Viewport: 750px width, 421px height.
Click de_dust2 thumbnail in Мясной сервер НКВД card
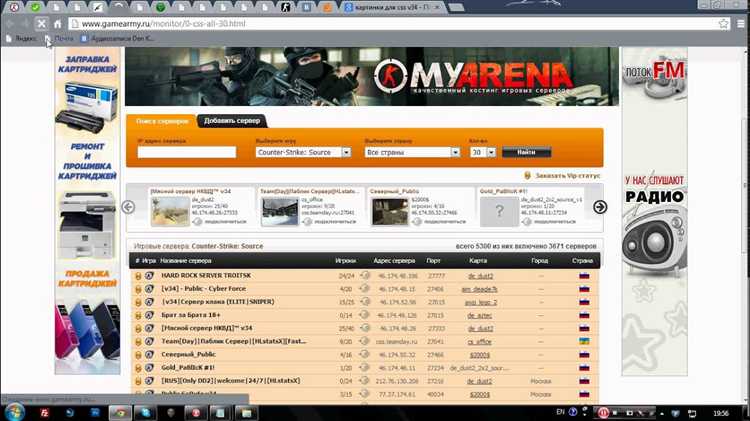(x=170, y=211)
